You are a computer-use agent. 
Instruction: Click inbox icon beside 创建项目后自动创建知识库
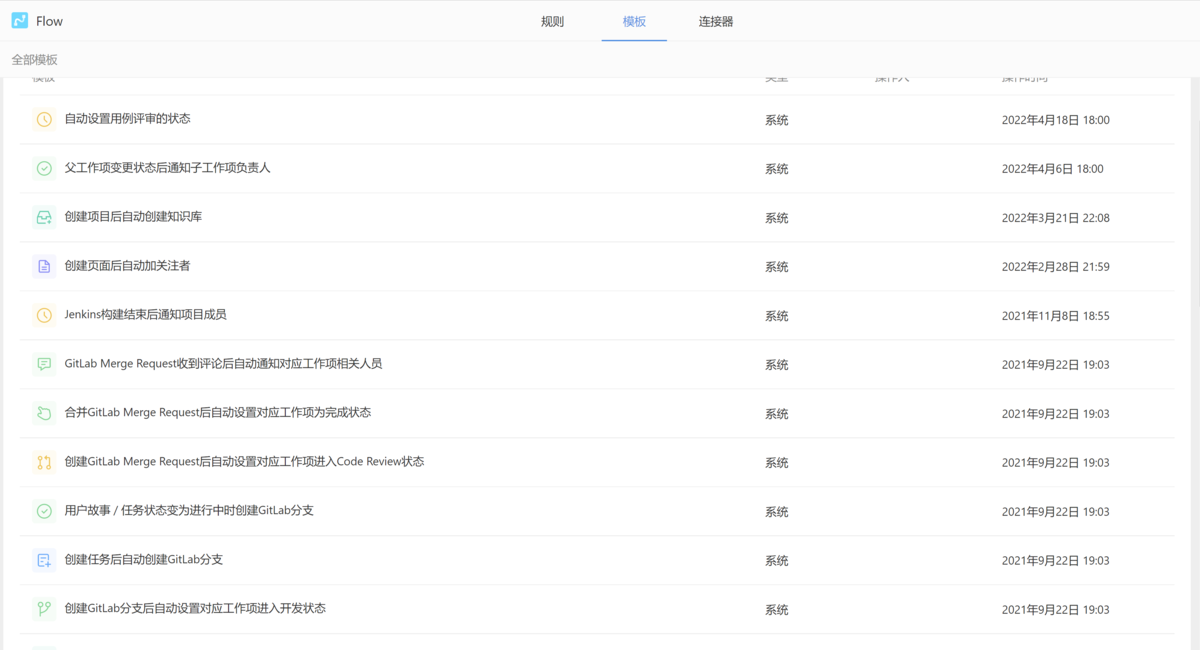coord(44,218)
